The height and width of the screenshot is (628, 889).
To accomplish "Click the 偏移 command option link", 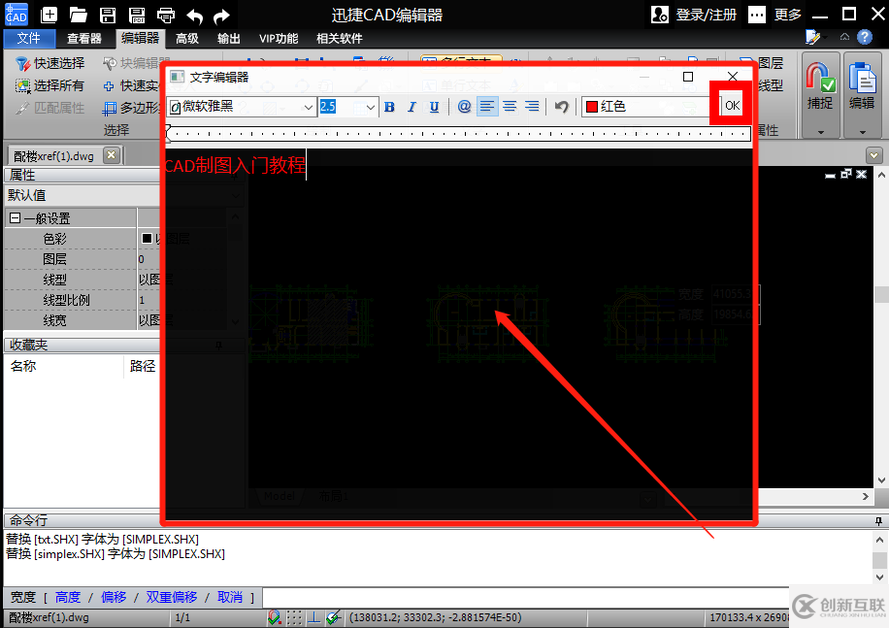I will [113, 597].
